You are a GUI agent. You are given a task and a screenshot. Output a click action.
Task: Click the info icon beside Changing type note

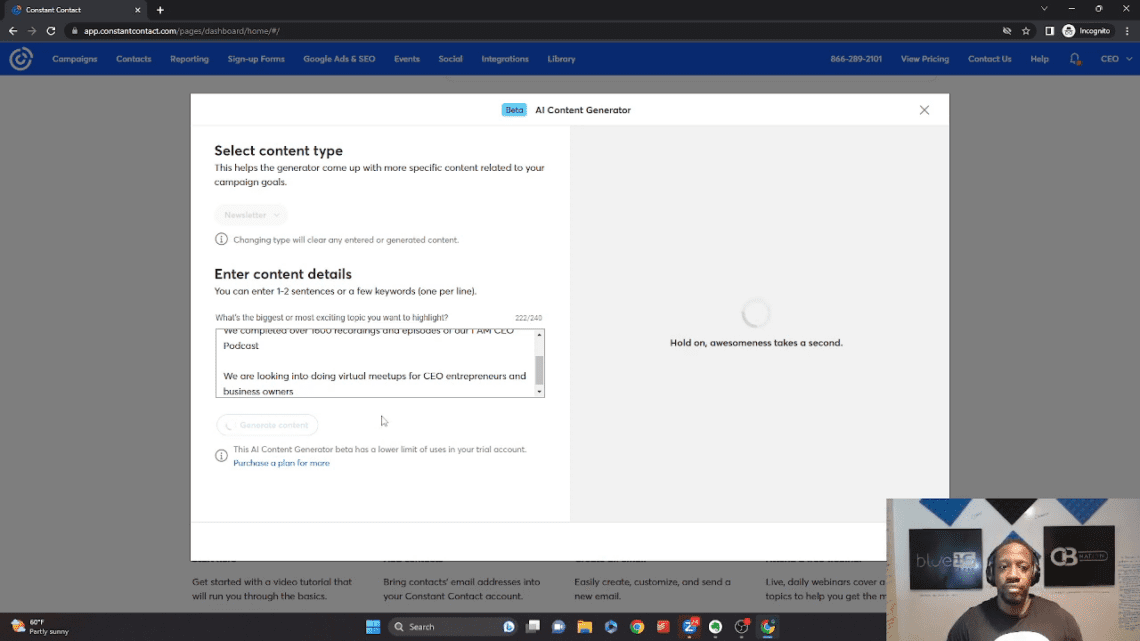point(221,239)
